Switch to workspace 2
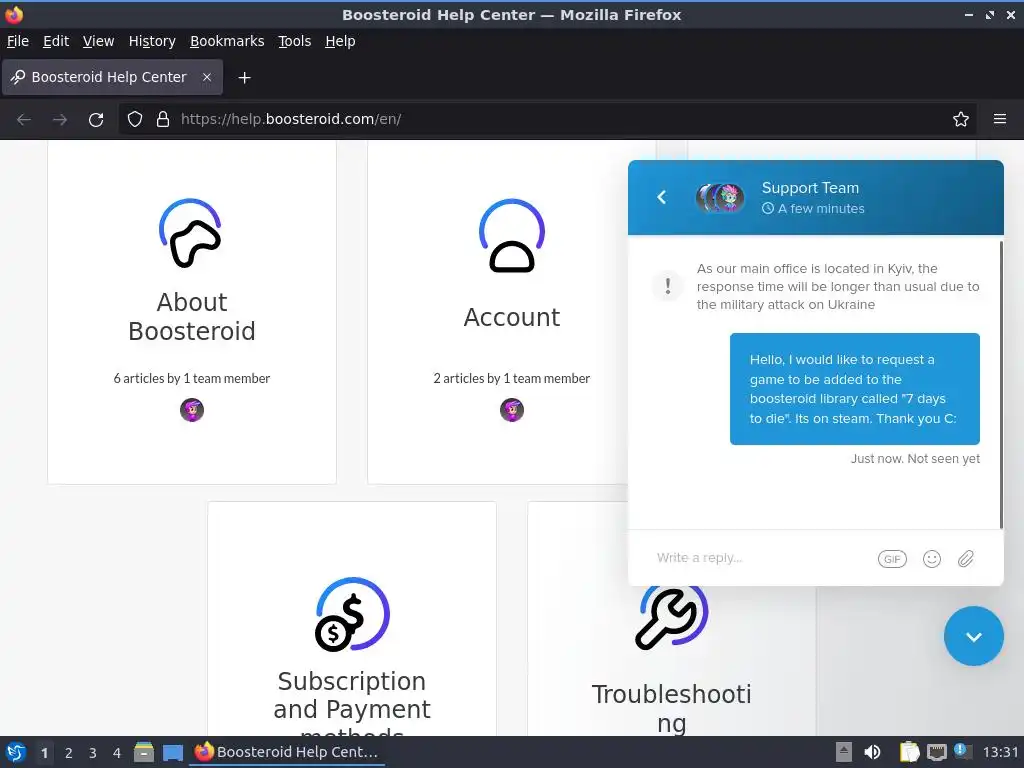Image resolution: width=1024 pixels, height=768 pixels. click(69, 753)
